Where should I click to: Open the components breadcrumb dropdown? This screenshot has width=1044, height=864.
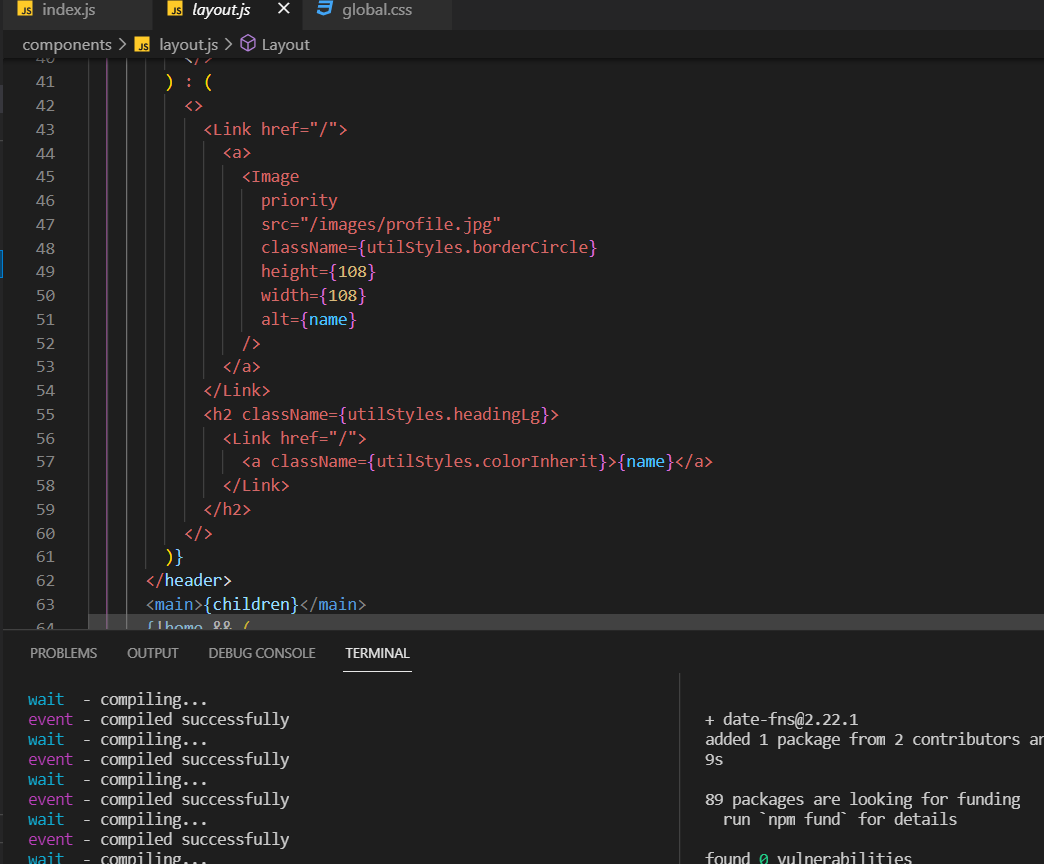tap(67, 44)
